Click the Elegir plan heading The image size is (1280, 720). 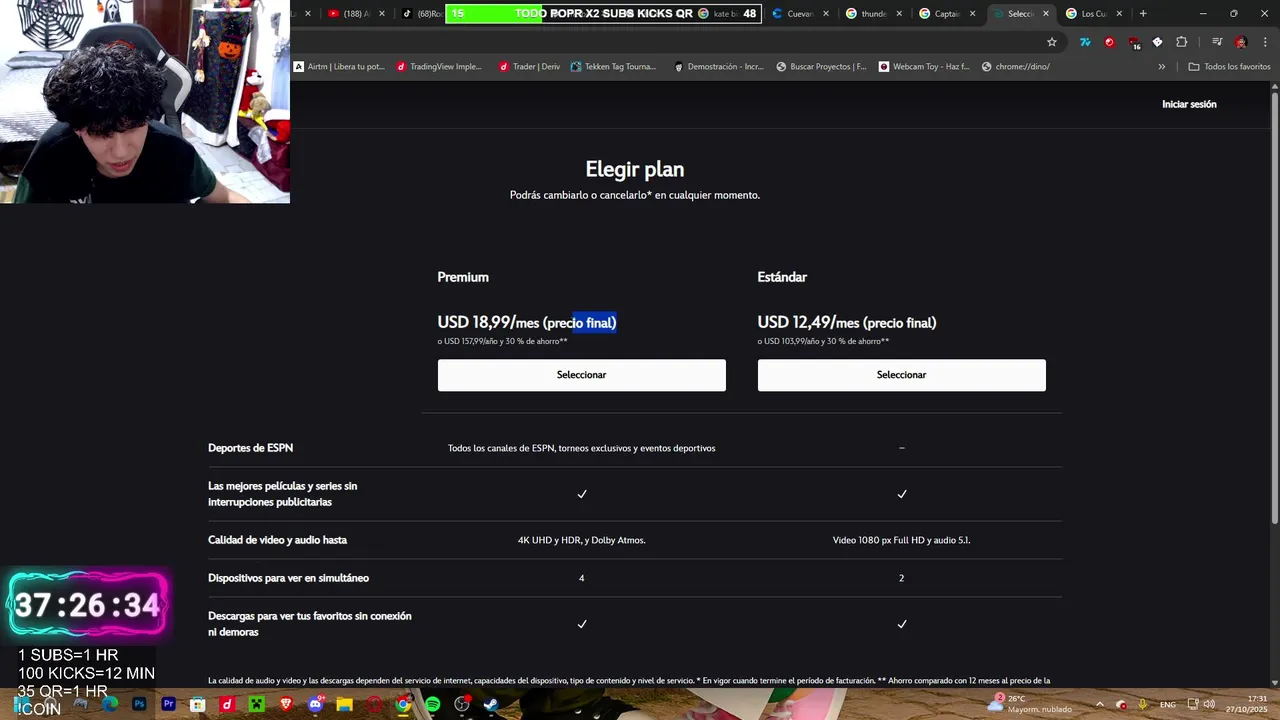634,169
